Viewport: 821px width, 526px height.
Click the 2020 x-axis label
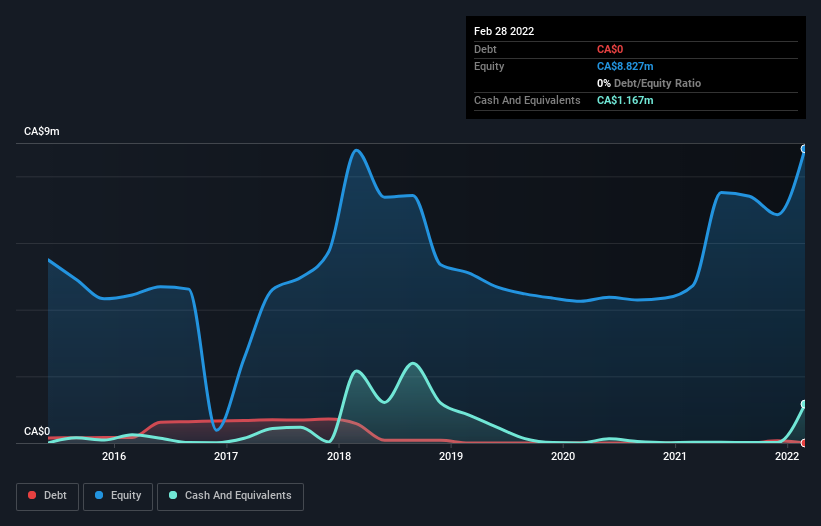click(x=563, y=456)
